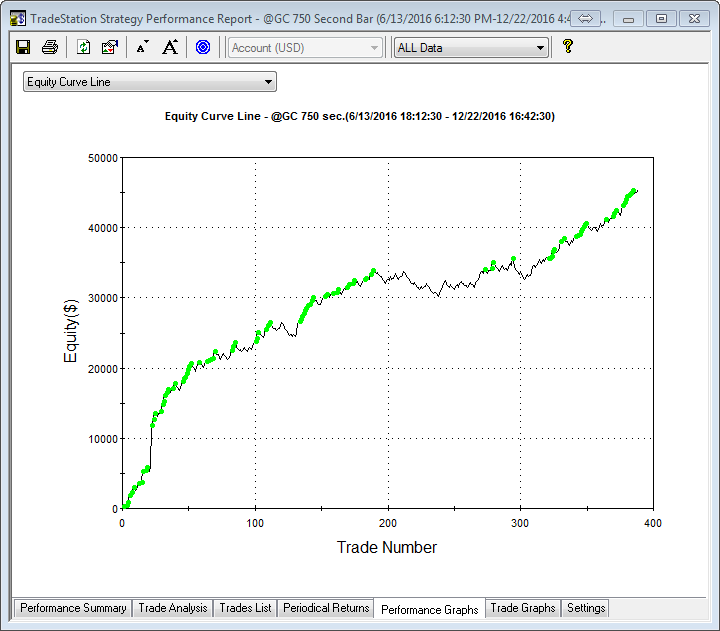
Task: Open help with the question mark icon
Action: [x=567, y=47]
